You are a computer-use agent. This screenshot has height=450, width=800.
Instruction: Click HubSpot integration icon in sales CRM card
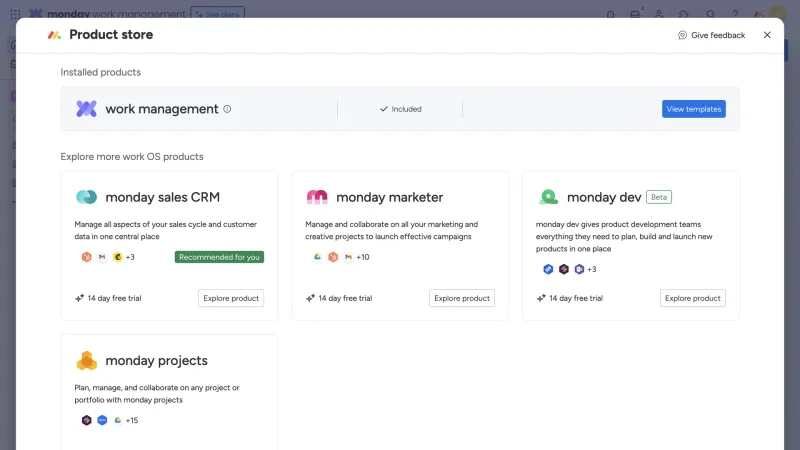(x=86, y=257)
